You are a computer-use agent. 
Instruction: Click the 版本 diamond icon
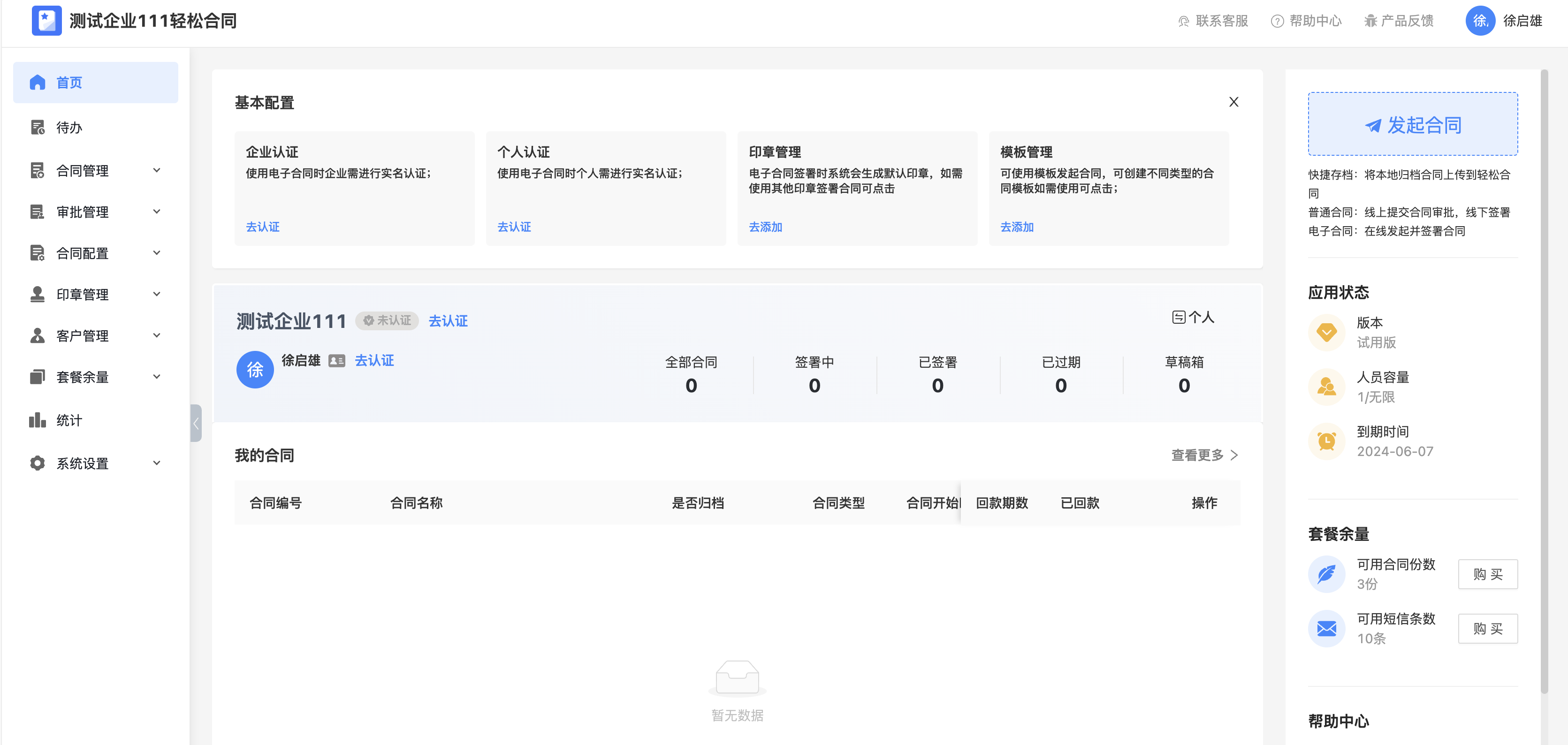[x=1326, y=332]
